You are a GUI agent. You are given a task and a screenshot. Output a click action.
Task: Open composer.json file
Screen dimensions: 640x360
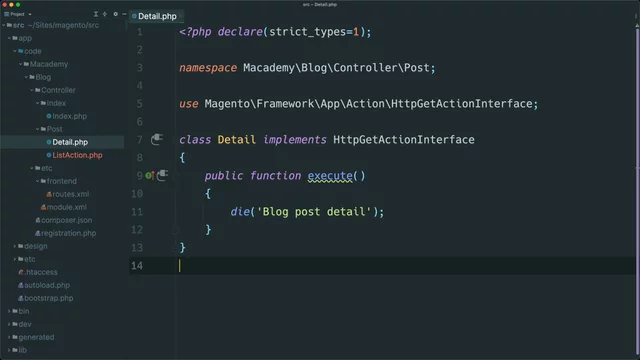[66, 220]
